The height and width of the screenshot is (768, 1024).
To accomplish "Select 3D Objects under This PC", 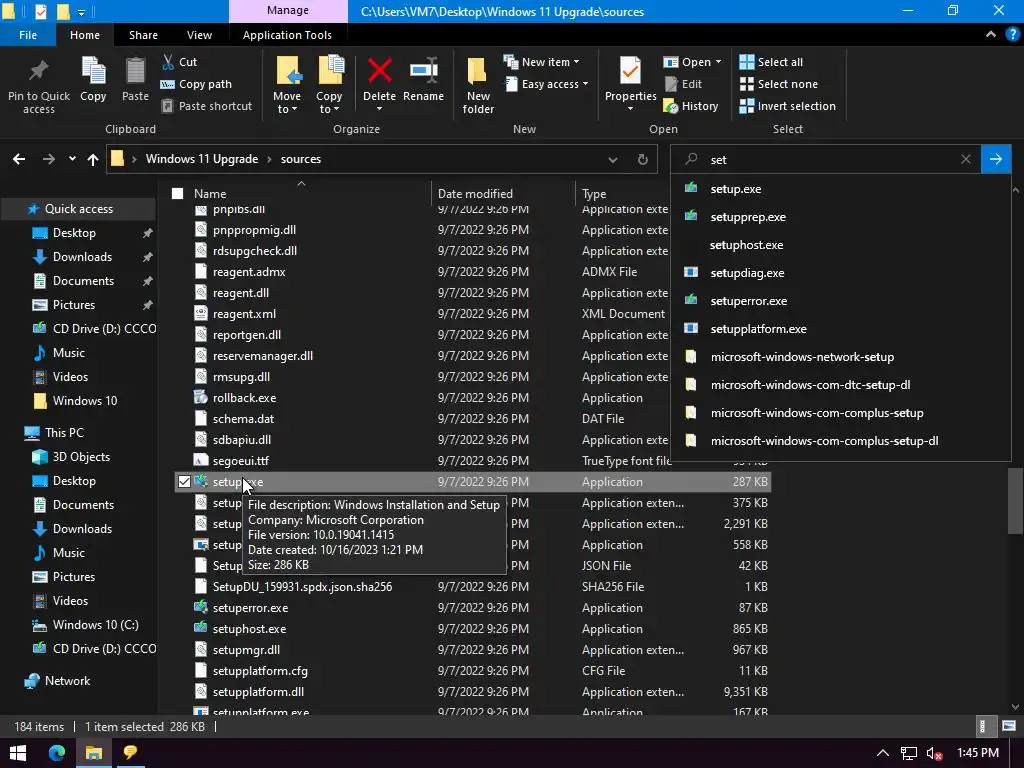I will tap(81, 456).
